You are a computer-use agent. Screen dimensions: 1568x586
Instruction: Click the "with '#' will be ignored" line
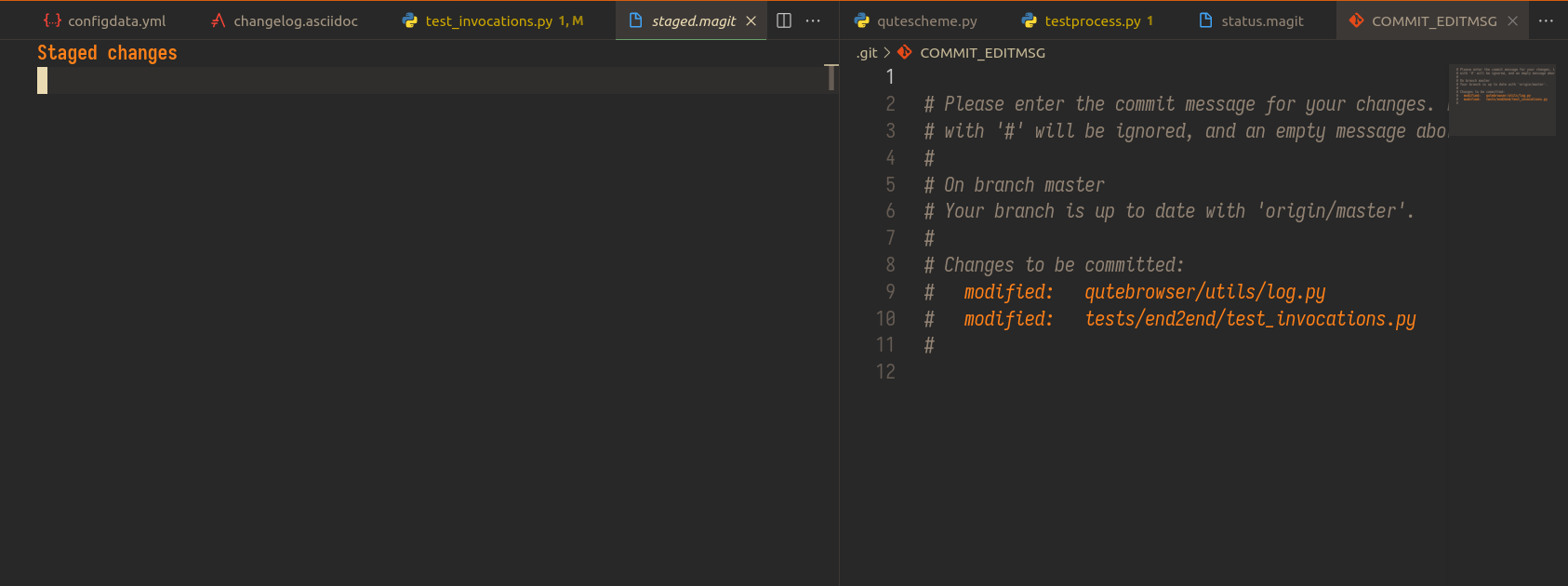(x=1186, y=131)
